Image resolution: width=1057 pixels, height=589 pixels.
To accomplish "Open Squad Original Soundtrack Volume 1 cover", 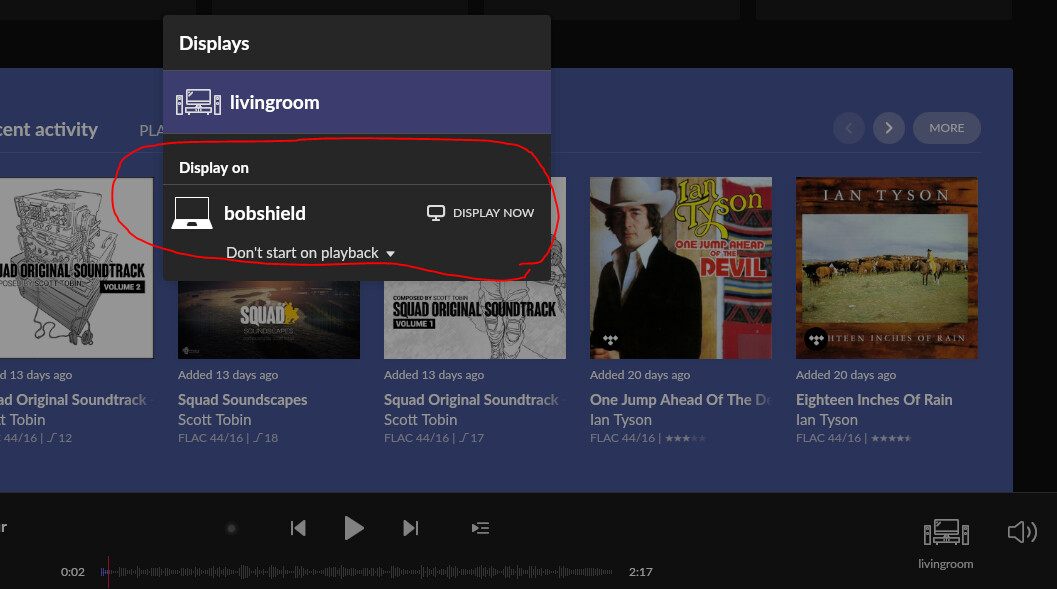I will pos(475,319).
